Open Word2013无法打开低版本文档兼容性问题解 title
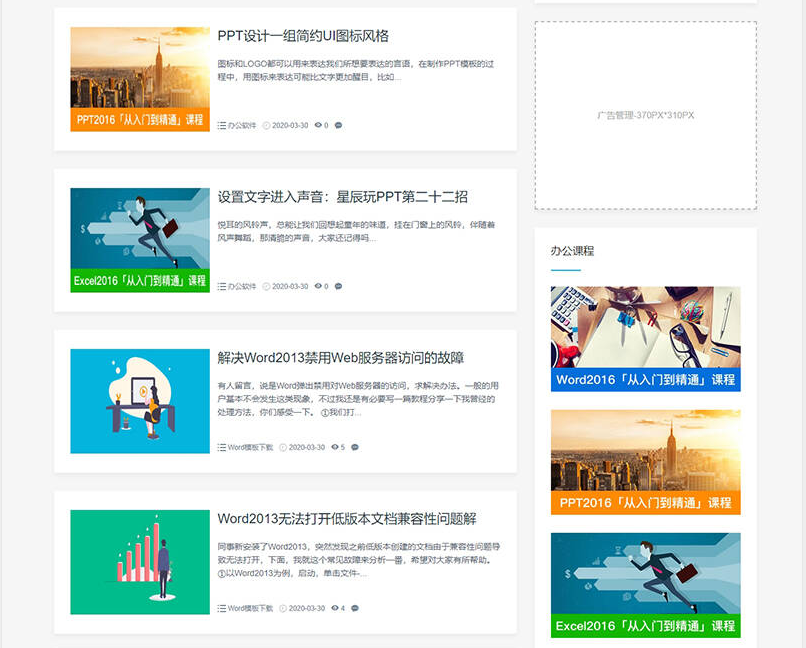The image size is (806, 648). [347, 519]
